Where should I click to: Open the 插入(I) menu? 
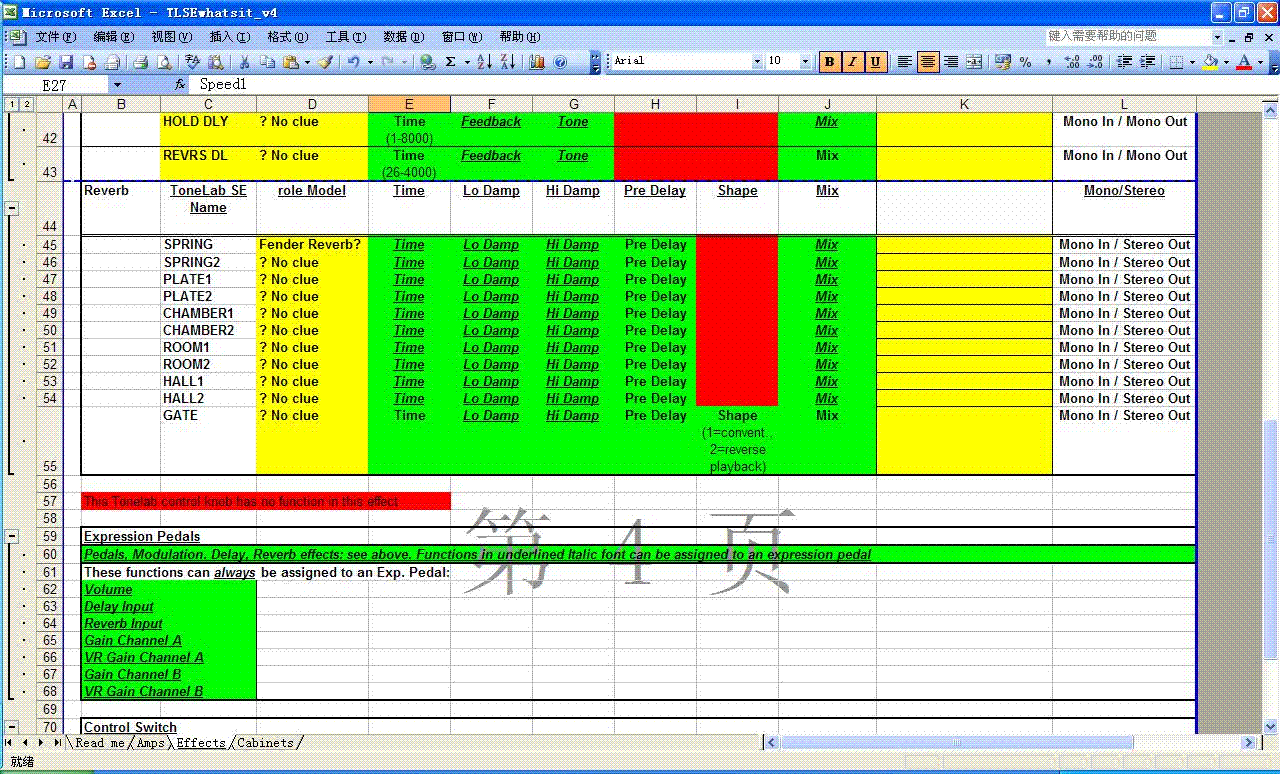point(230,37)
